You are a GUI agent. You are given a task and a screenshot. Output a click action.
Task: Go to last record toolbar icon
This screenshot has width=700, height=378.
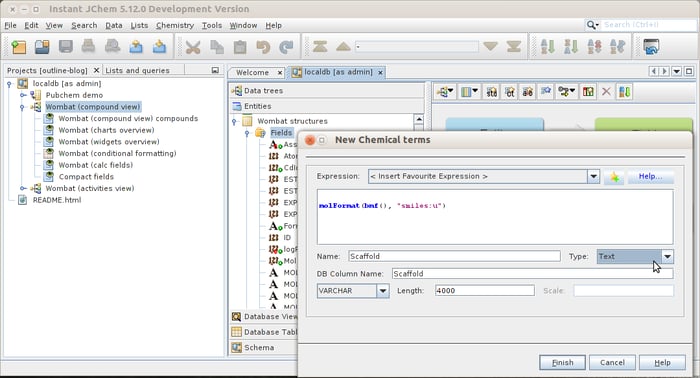514,46
